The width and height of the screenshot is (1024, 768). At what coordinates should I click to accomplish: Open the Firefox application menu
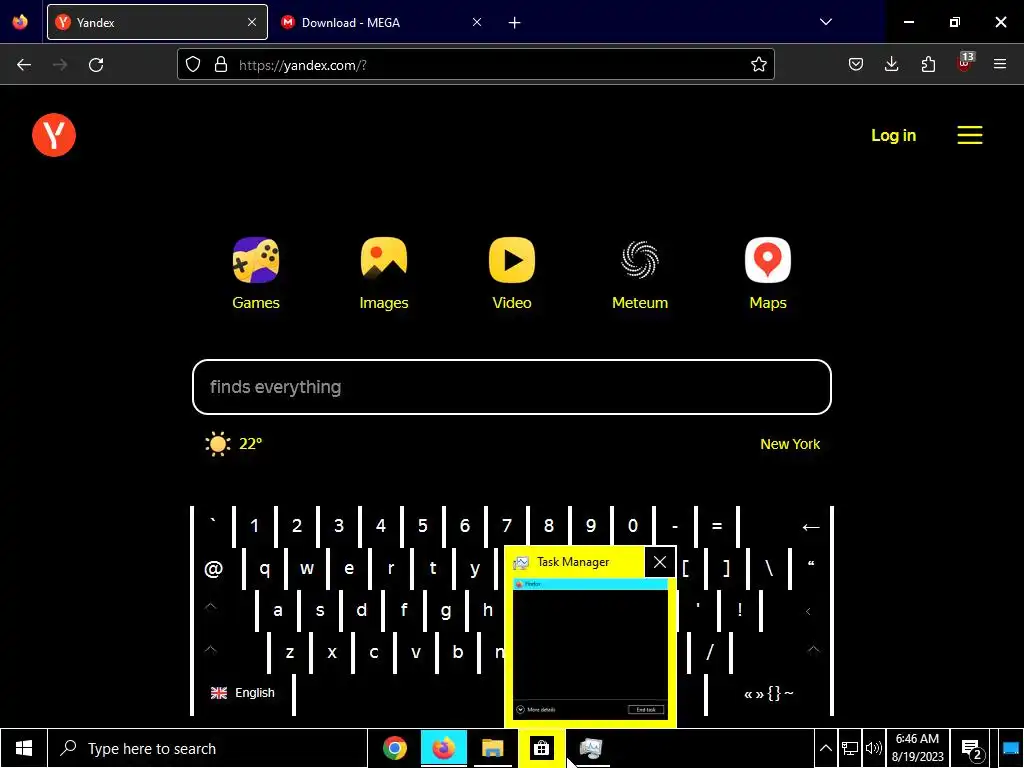[x=1000, y=64]
